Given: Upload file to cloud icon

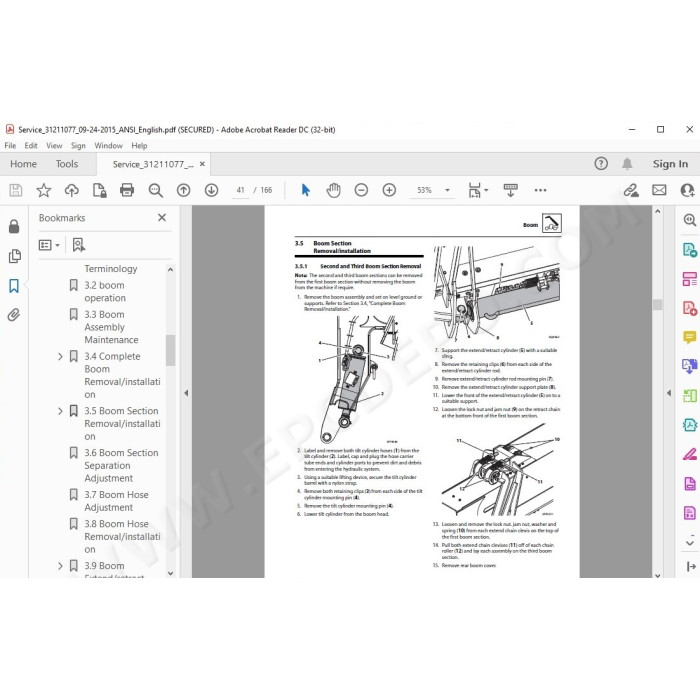Looking at the screenshot, I should [x=71, y=190].
